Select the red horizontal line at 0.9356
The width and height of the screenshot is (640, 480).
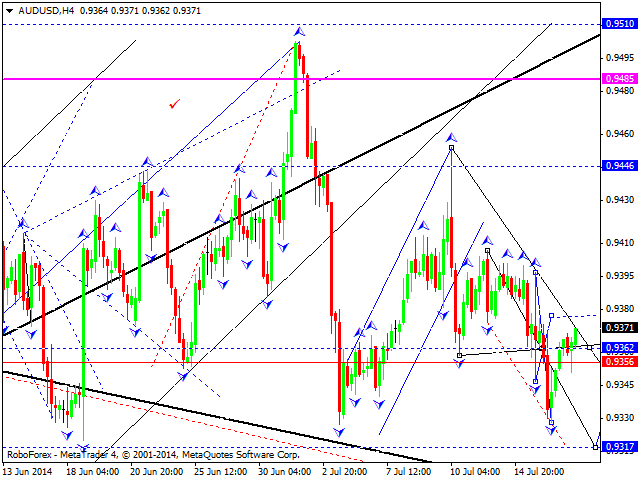[x=301, y=362]
